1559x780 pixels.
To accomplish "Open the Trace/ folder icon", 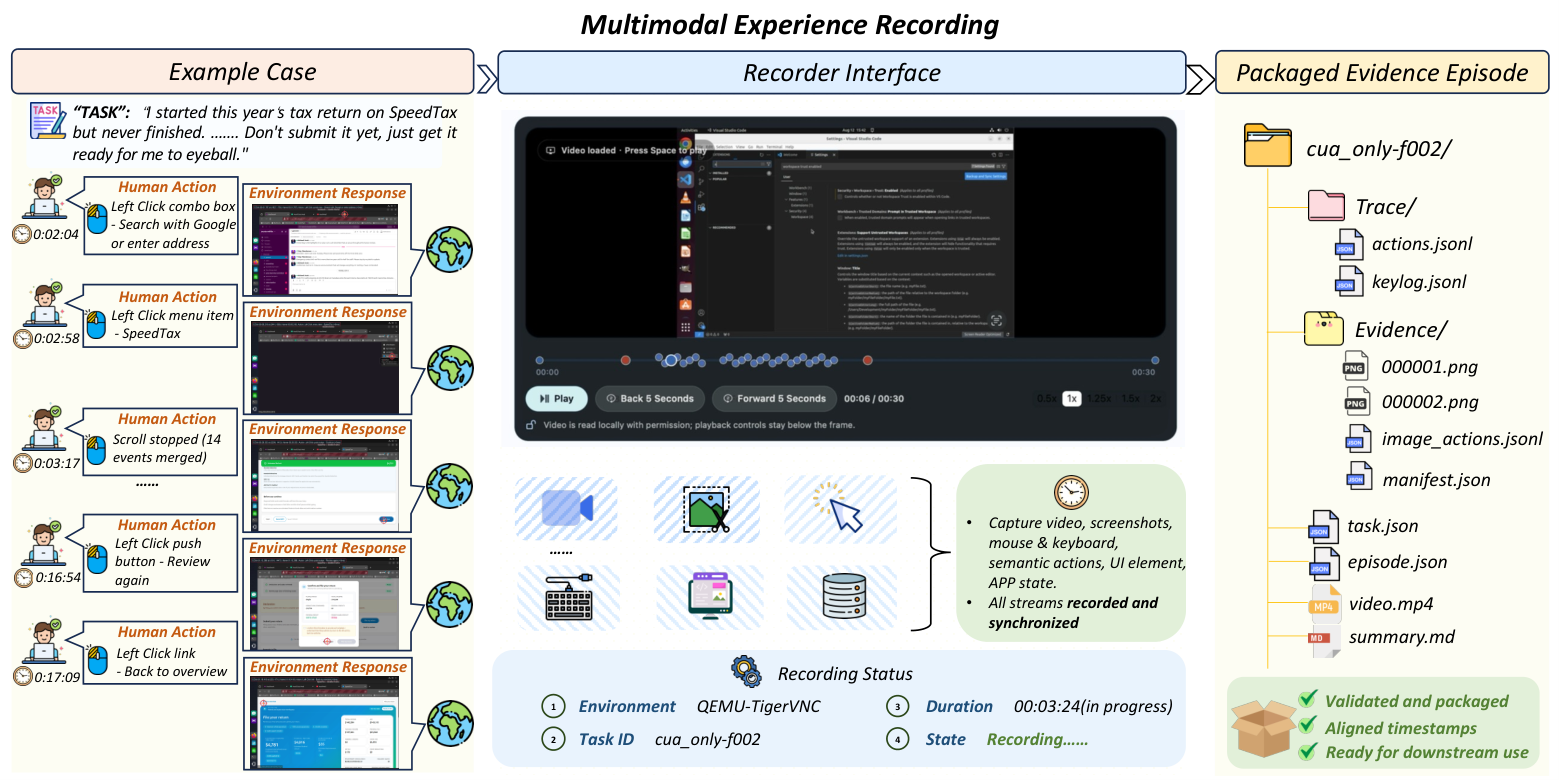I will tap(1327, 207).
